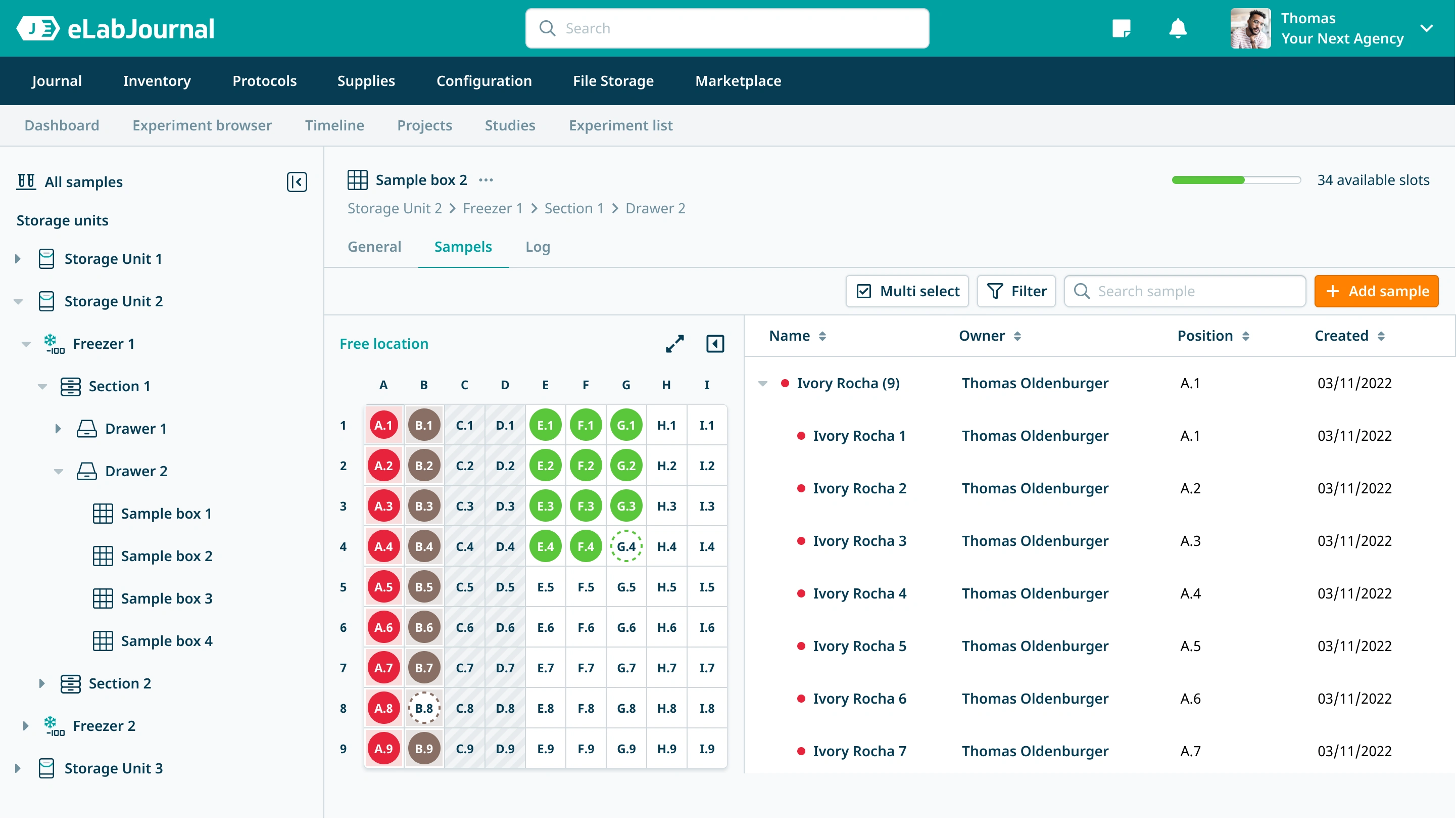
Task: Collapse the free location grid panel
Action: click(x=715, y=343)
